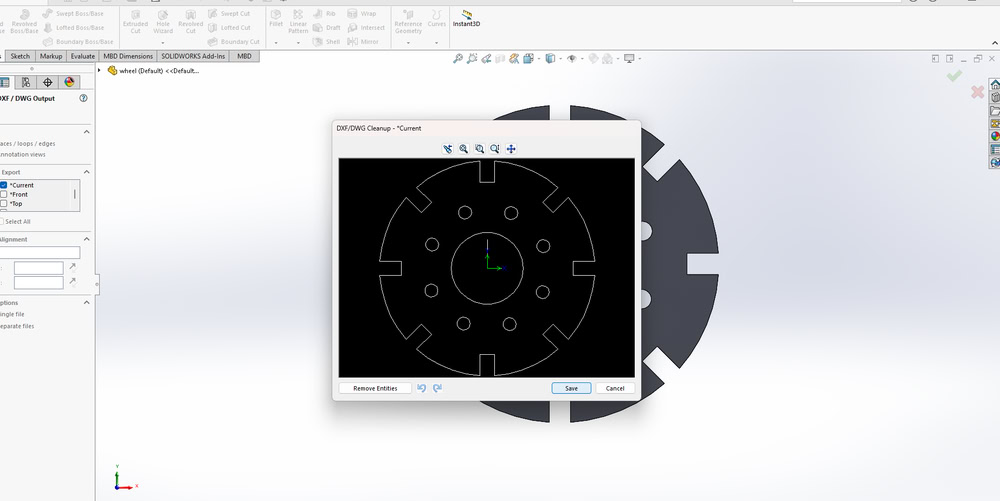Open the Reference Geometry dropdown arrow

(x=408, y=43)
